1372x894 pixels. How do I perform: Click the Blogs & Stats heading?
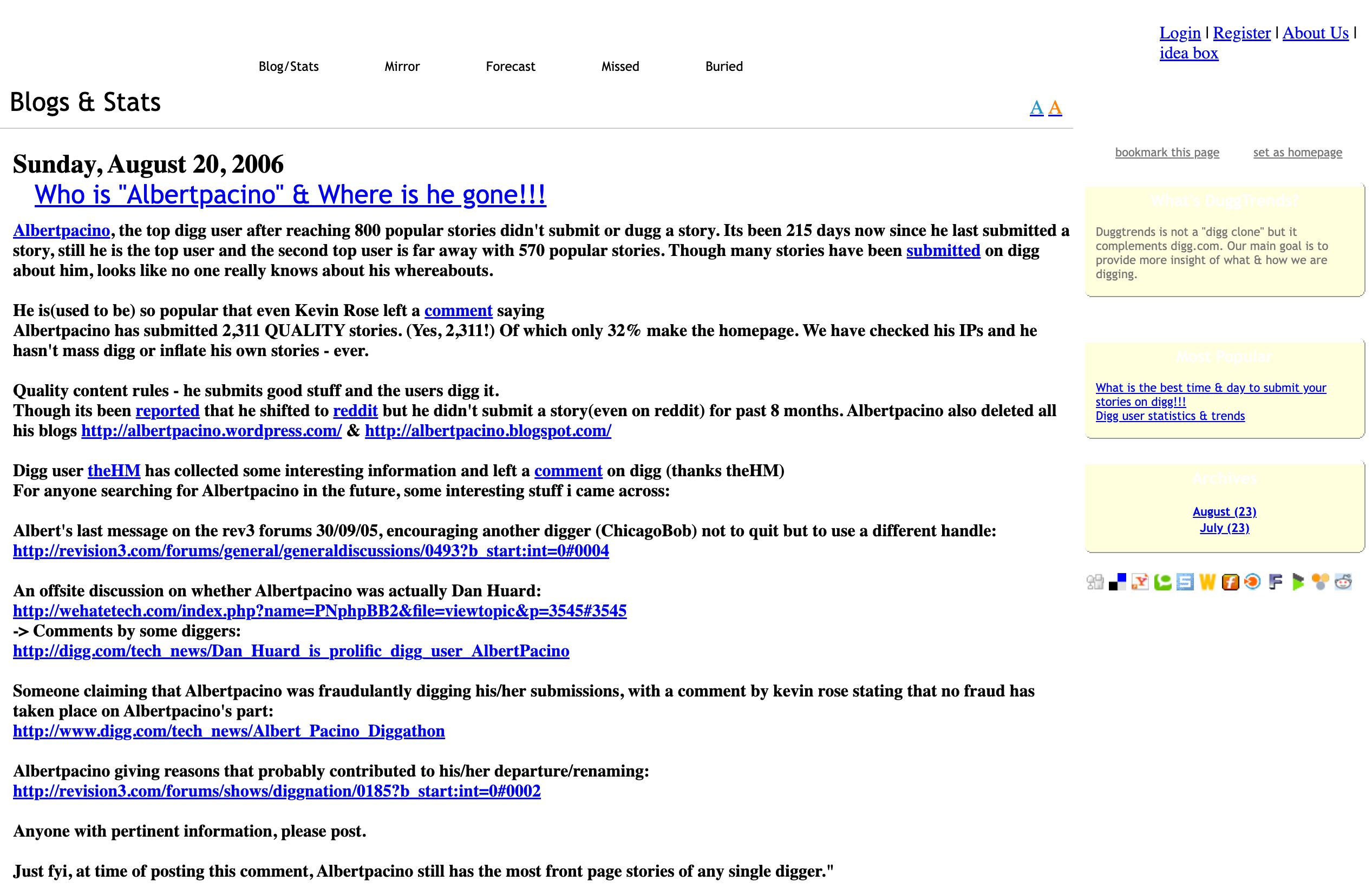(86, 102)
